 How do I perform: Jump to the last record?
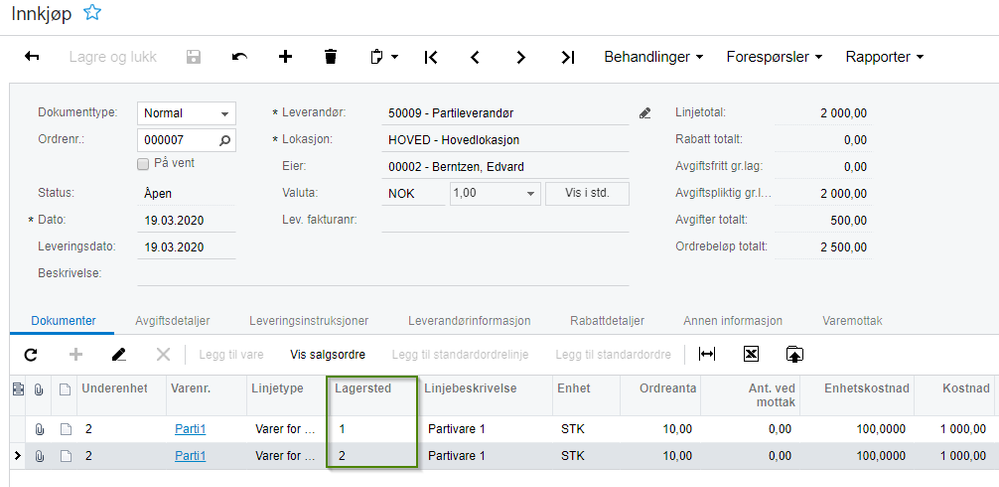(x=568, y=57)
